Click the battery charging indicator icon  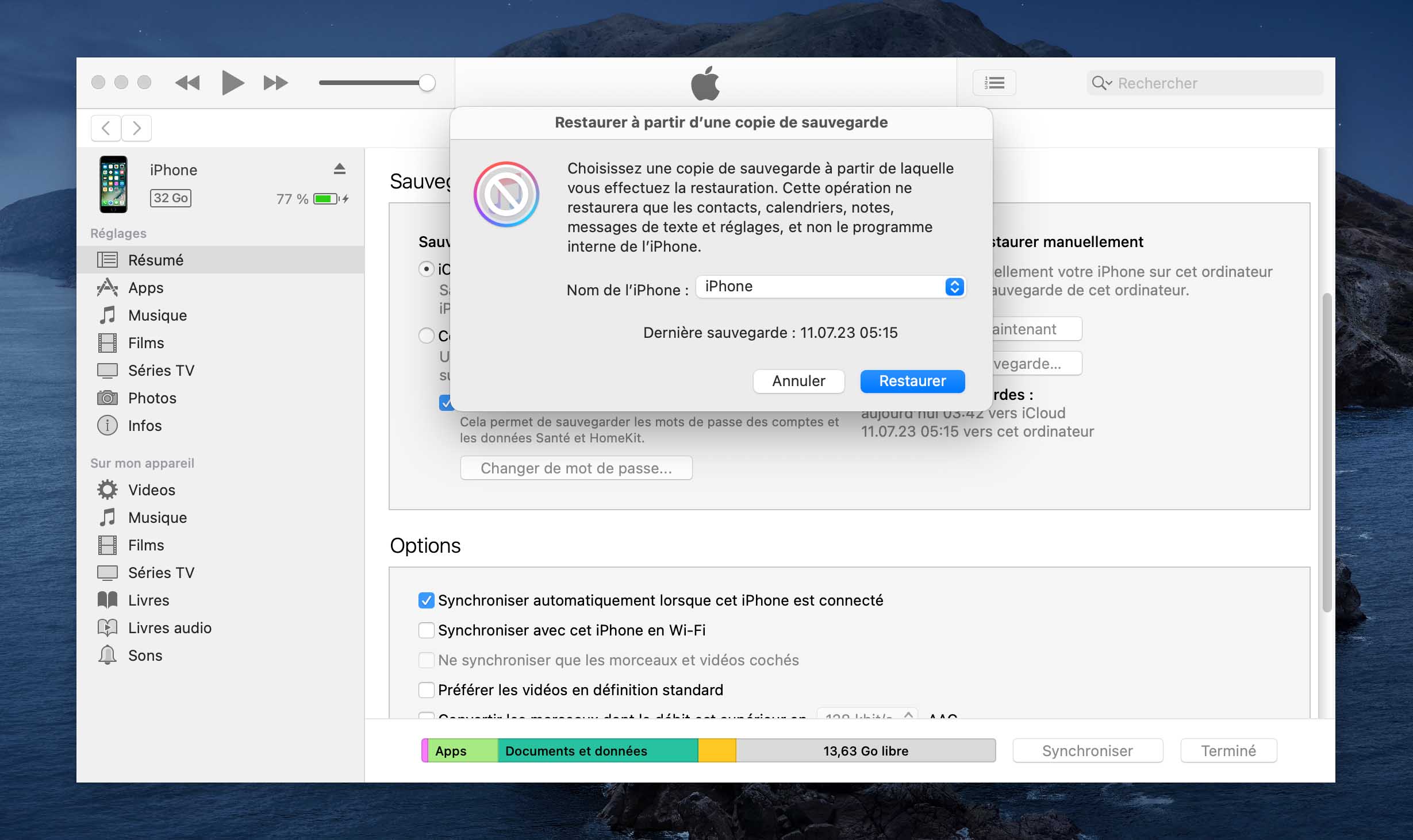331,199
